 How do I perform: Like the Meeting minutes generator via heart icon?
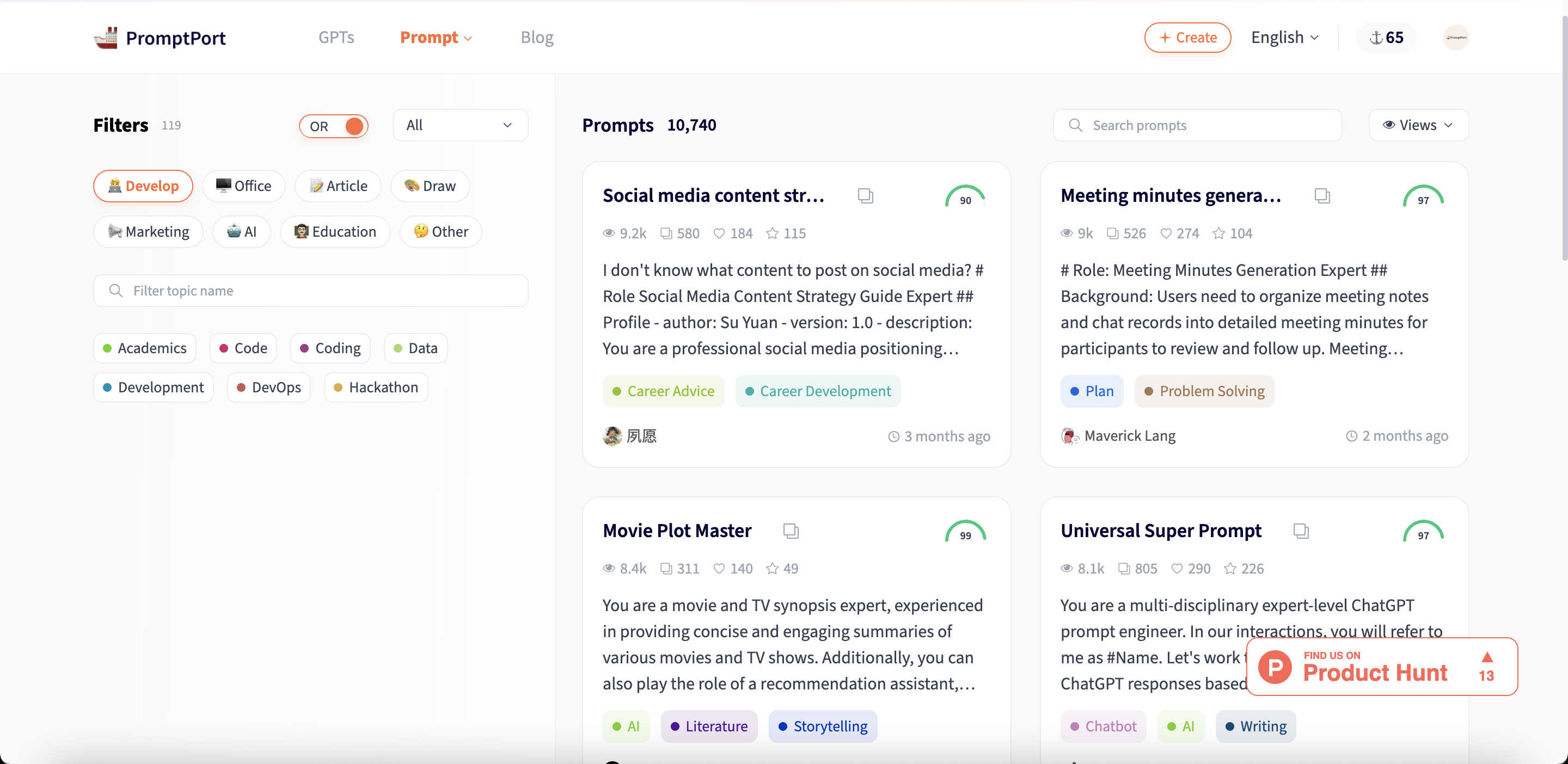pos(1166,233)
